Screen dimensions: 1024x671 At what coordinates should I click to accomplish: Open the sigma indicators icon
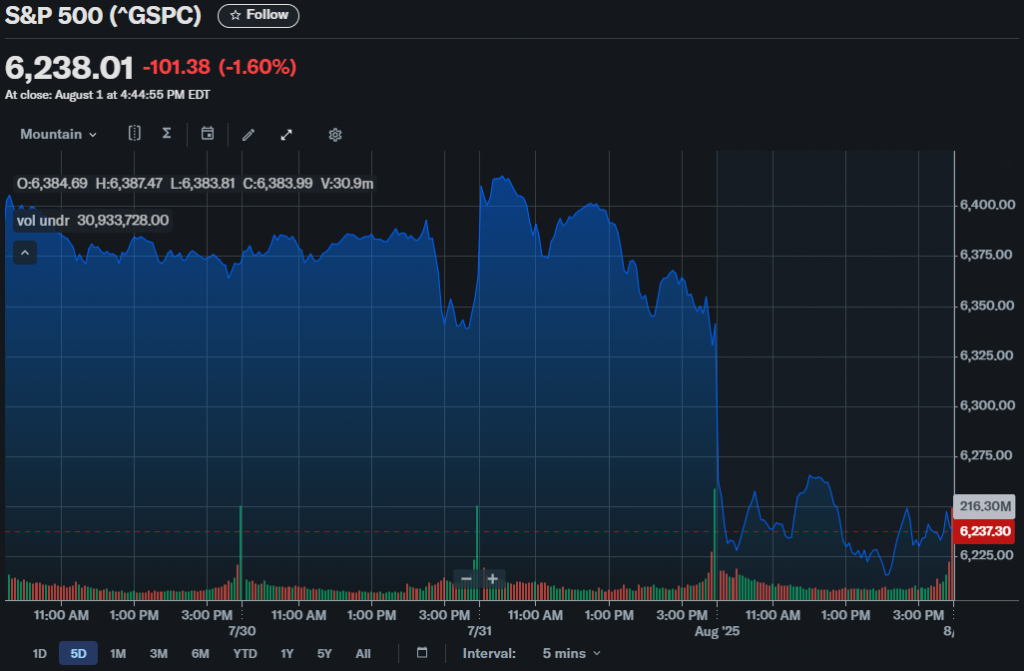coord(167,133)
